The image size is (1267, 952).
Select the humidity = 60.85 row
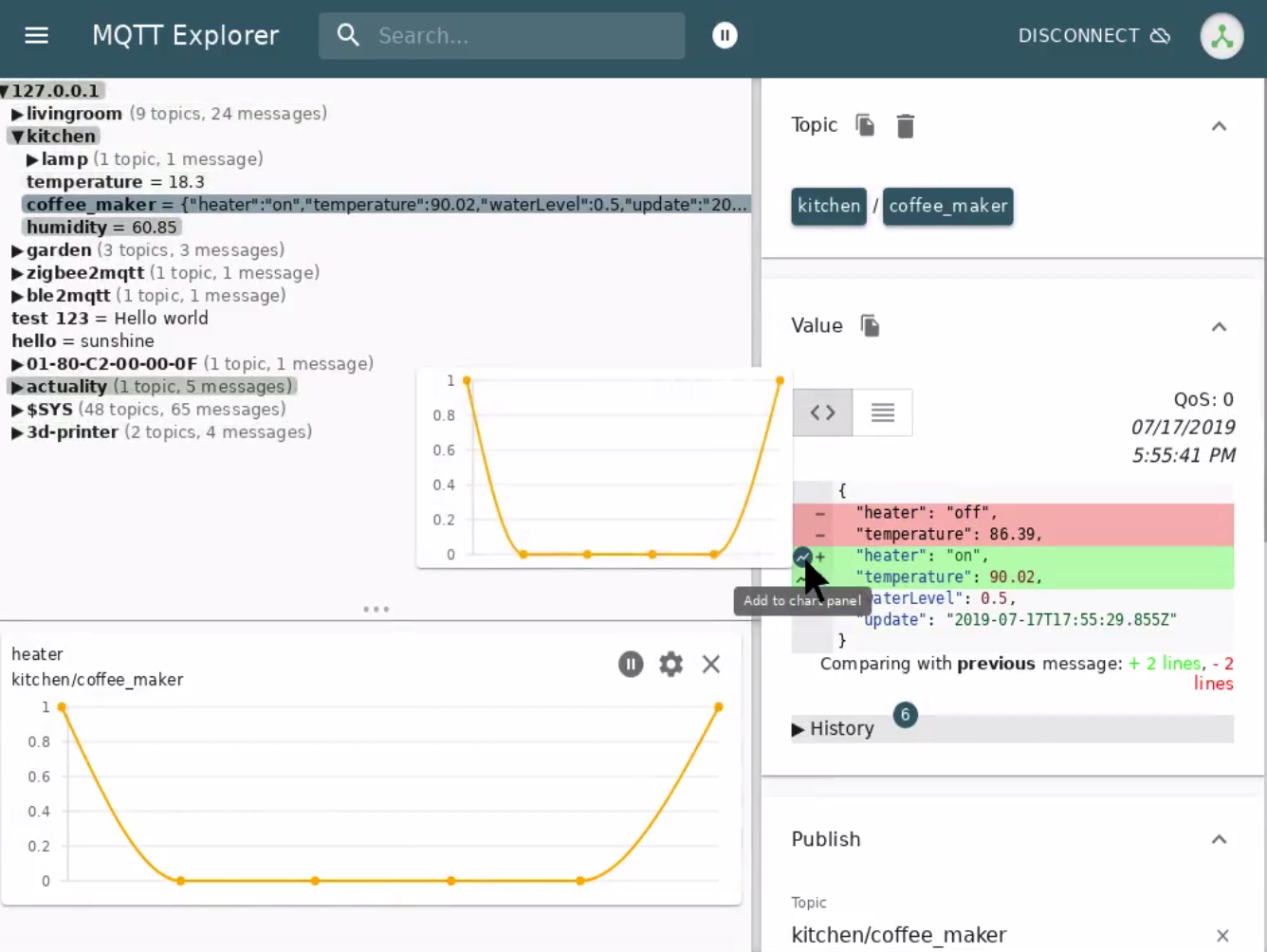pyautogui.click(x=101, y=228)
